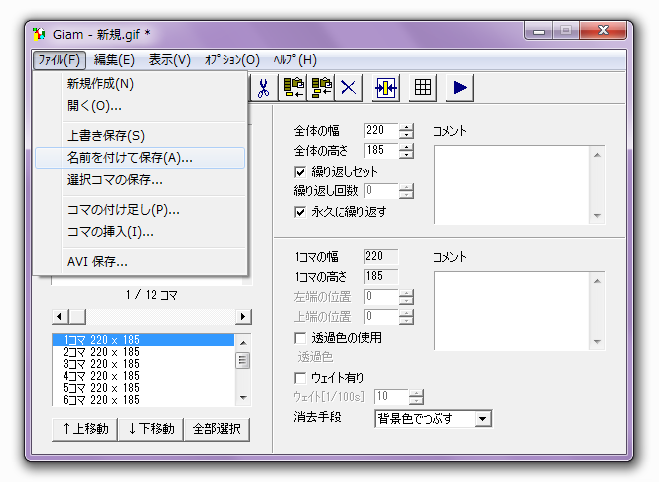Click the scissors cut icon
659x482 pixels.
(x=264, y=88)
